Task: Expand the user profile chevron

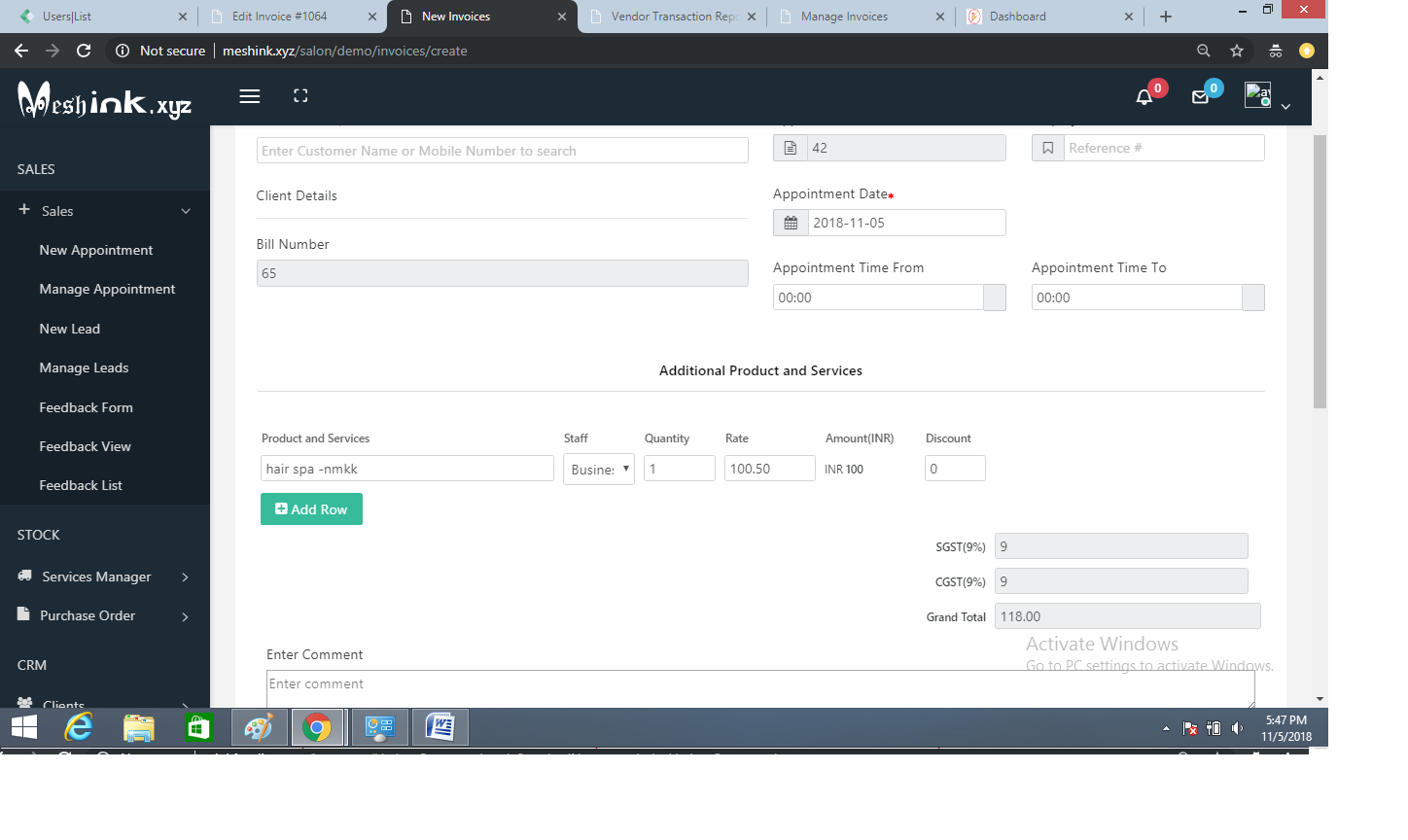Action: [1285, 107]
